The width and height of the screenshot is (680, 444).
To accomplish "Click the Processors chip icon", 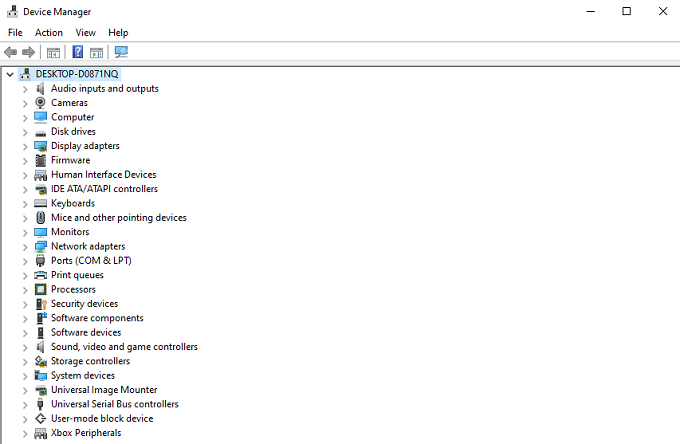I will 40,289.
